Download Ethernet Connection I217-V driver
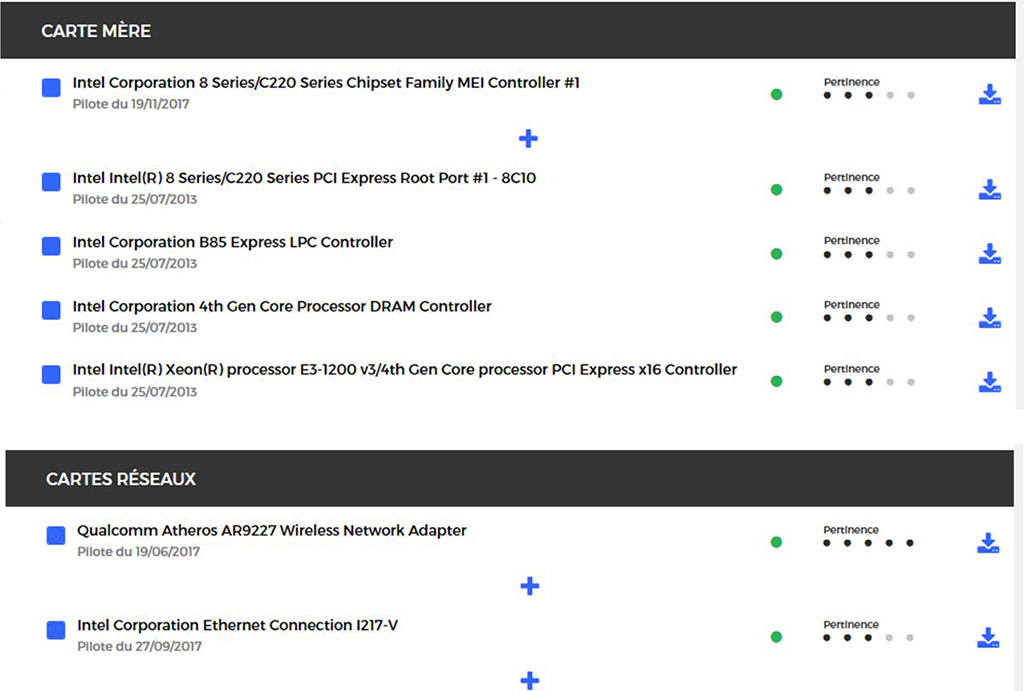 tap(988, 638)
